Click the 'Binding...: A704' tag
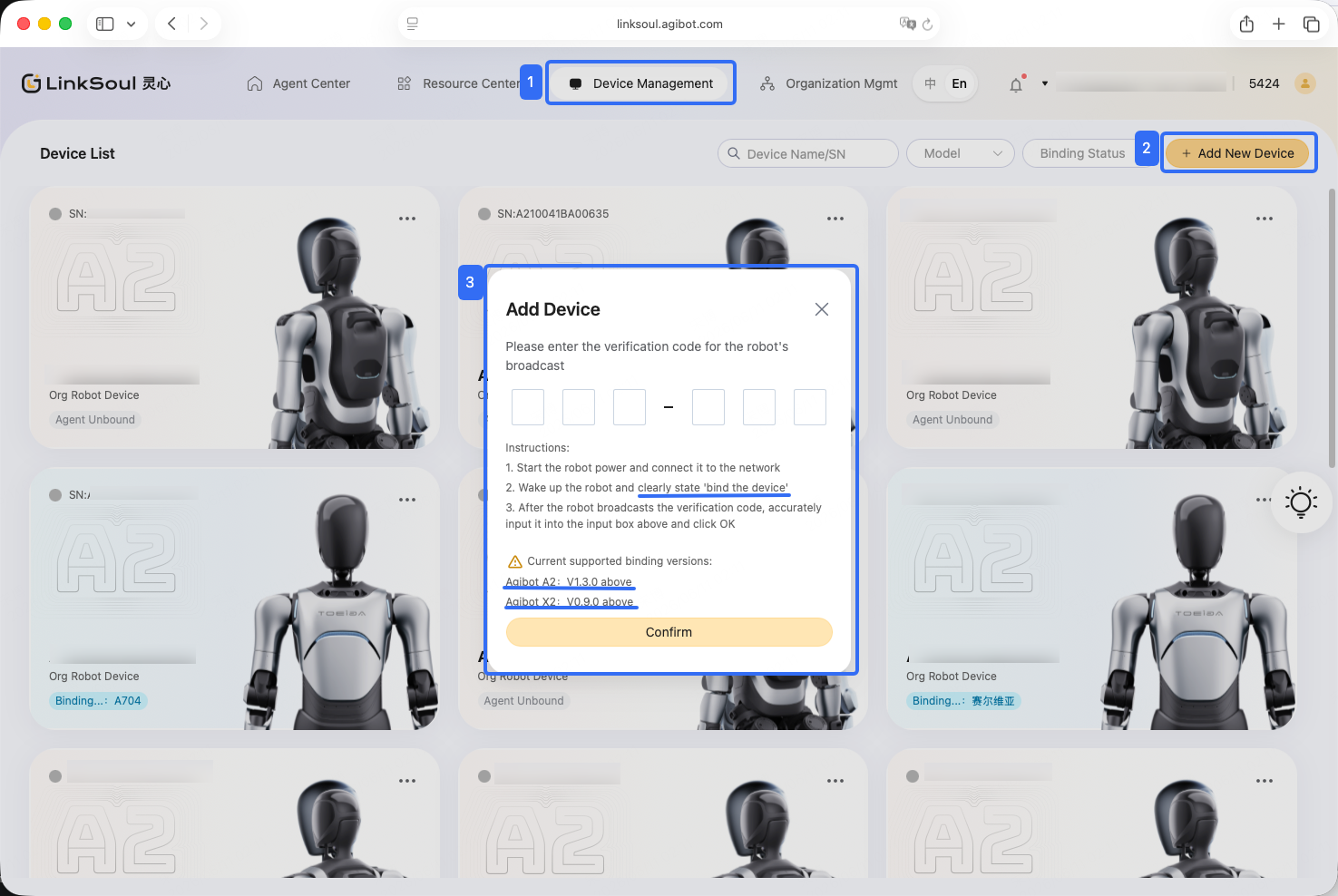 point(98,701)
